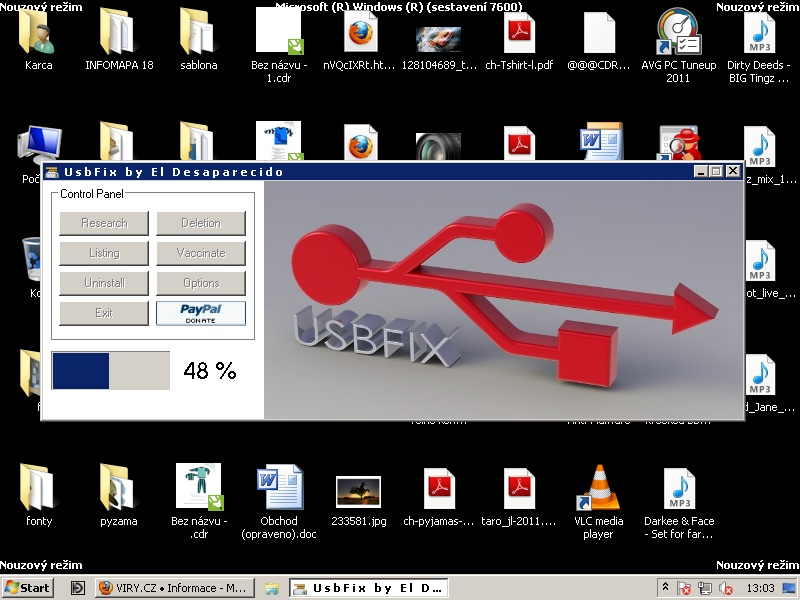
Task: Select the 233581.jpg sunset thumbnail
Action: [x=358, y=492]
